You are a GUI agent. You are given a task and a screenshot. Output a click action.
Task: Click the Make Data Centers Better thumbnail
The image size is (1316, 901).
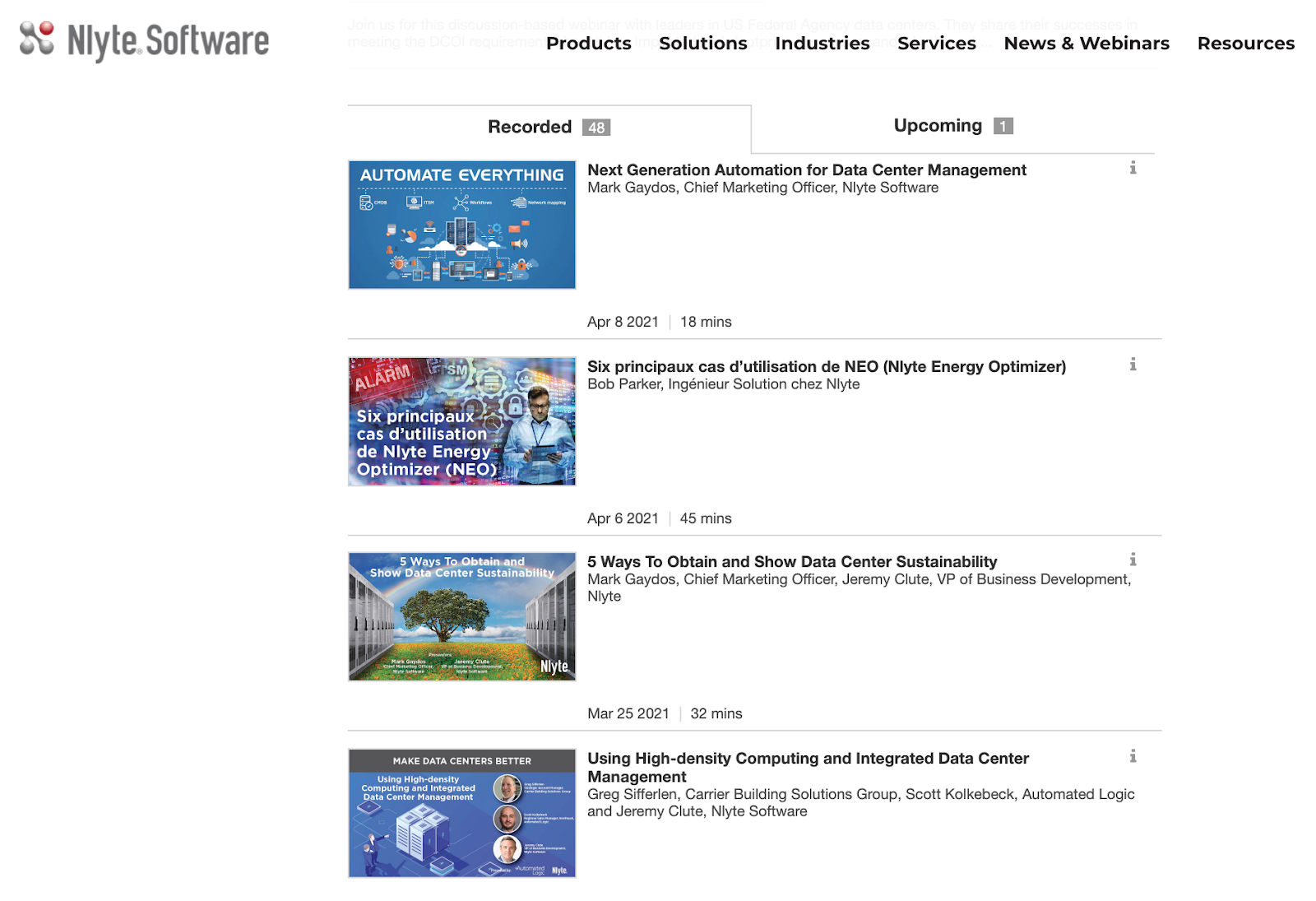[462, 813]
